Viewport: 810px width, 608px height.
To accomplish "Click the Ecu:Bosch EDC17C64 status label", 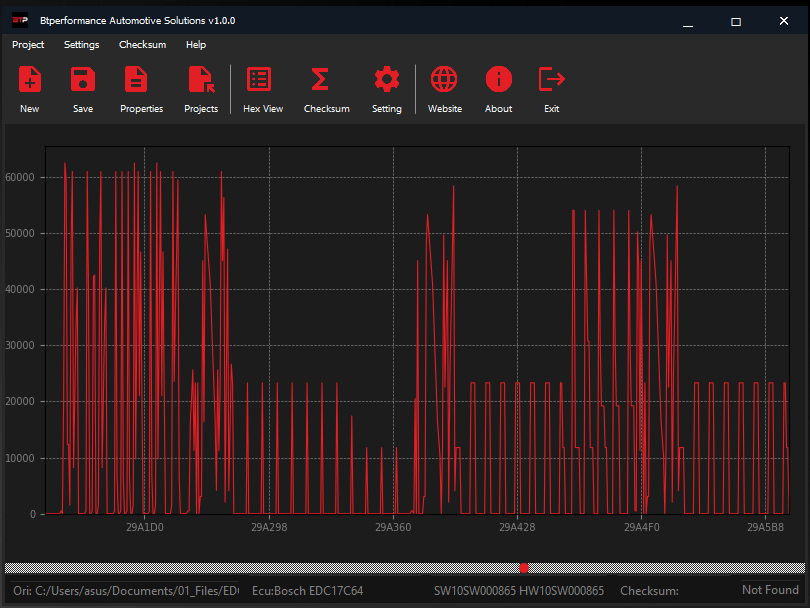I will 307,591.
